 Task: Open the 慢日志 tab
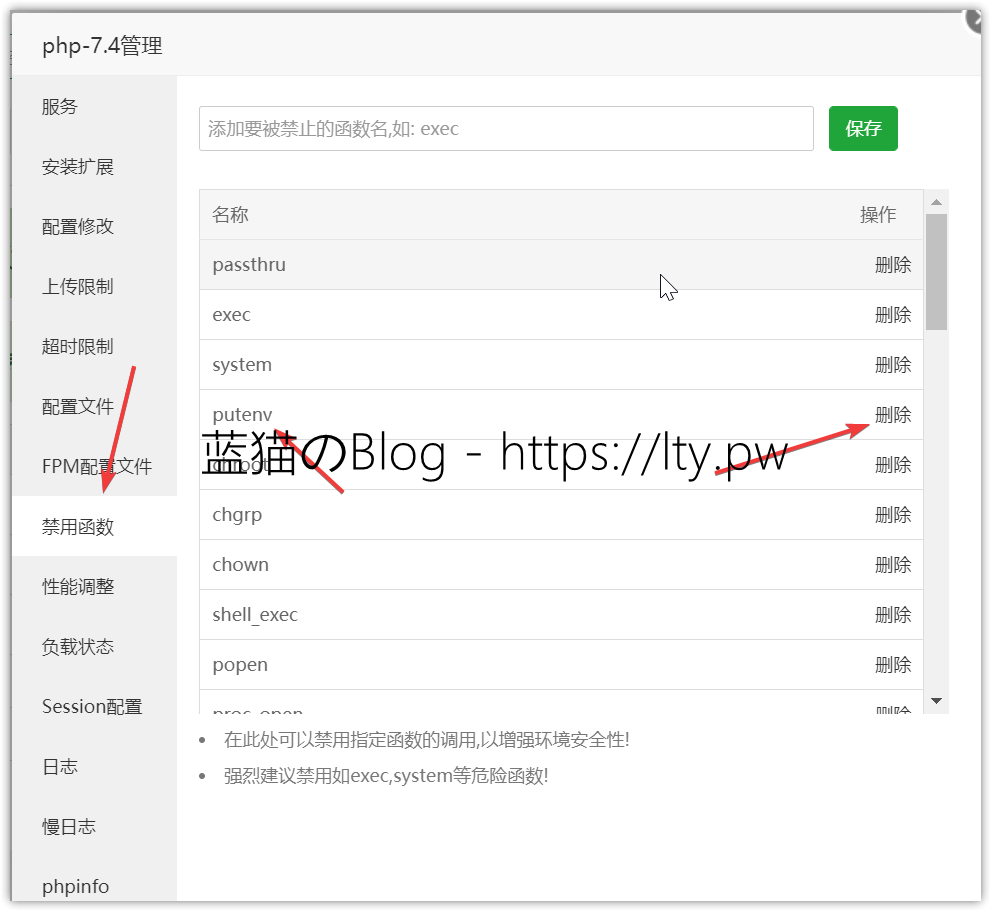(69, 827)
